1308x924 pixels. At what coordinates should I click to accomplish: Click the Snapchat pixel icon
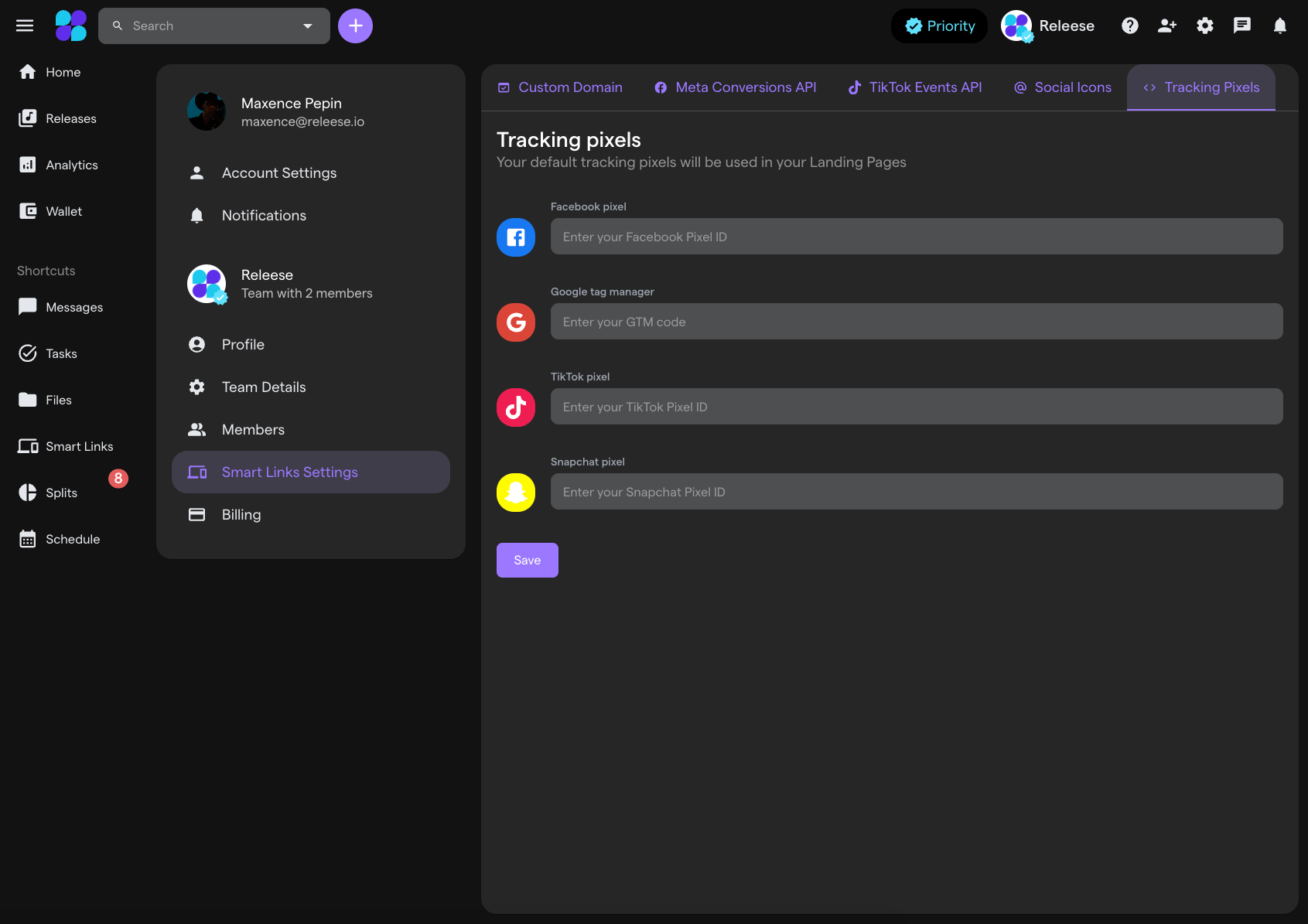click(516, 493)
